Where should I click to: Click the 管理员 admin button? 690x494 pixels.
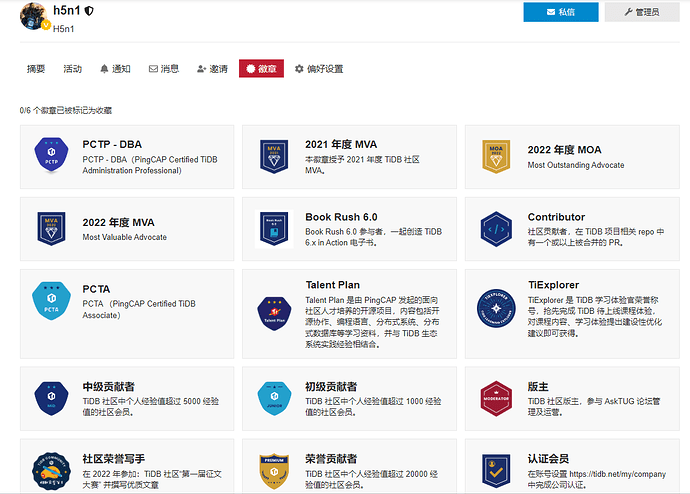[x=642, y=12]
